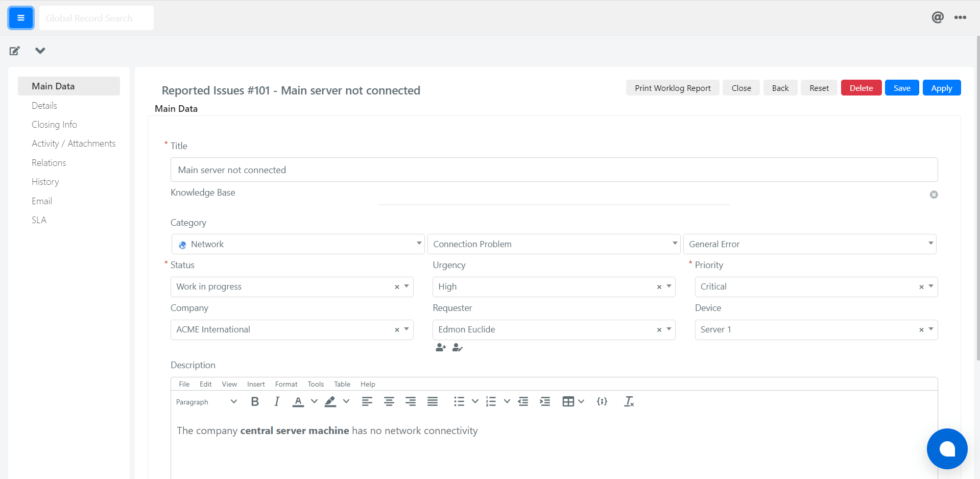Decrease indent in the editor
Viewport: 980px width, 479px height.
coord(524,401)
